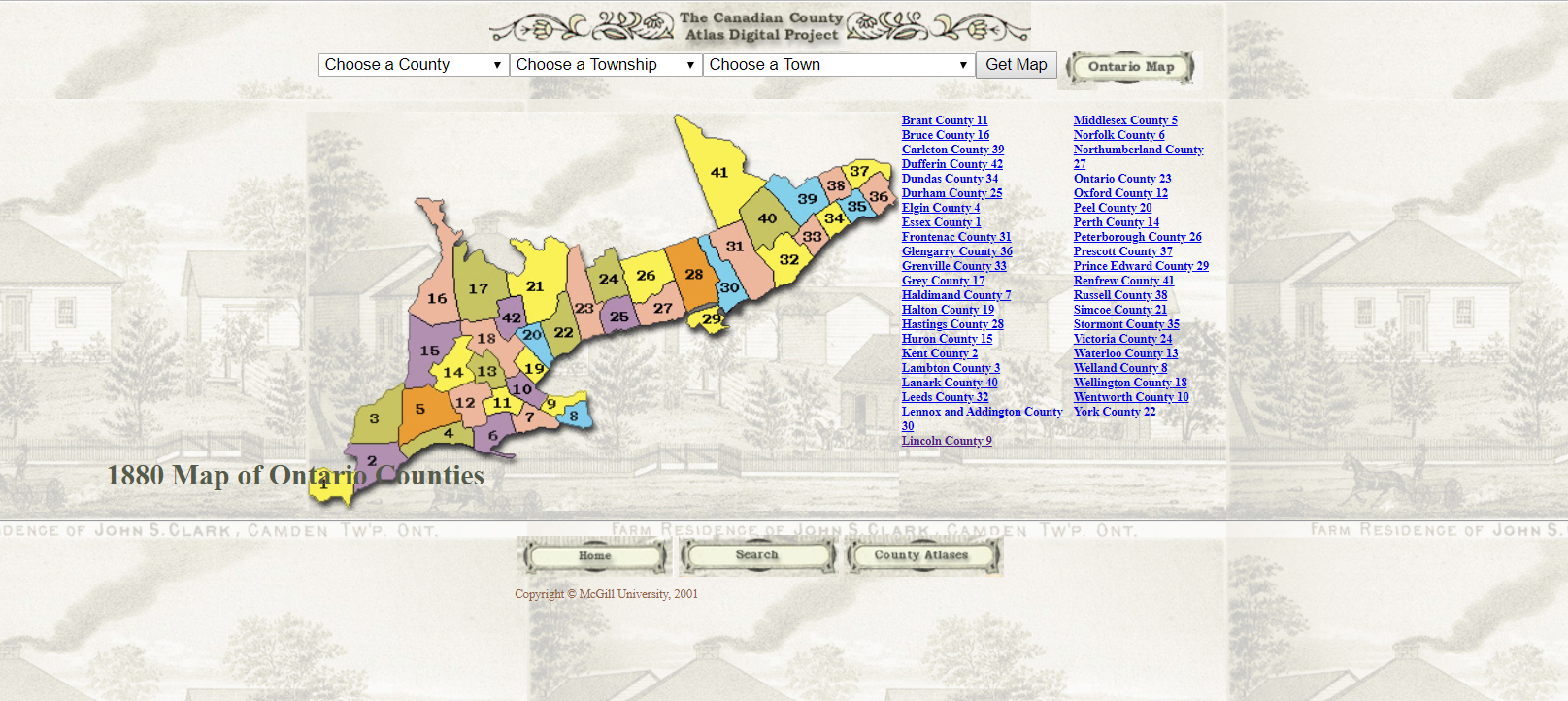The height and width of the screenshot is (701, 1568).
Task: Open Lanark County 40 link
Action: point(950,383)
